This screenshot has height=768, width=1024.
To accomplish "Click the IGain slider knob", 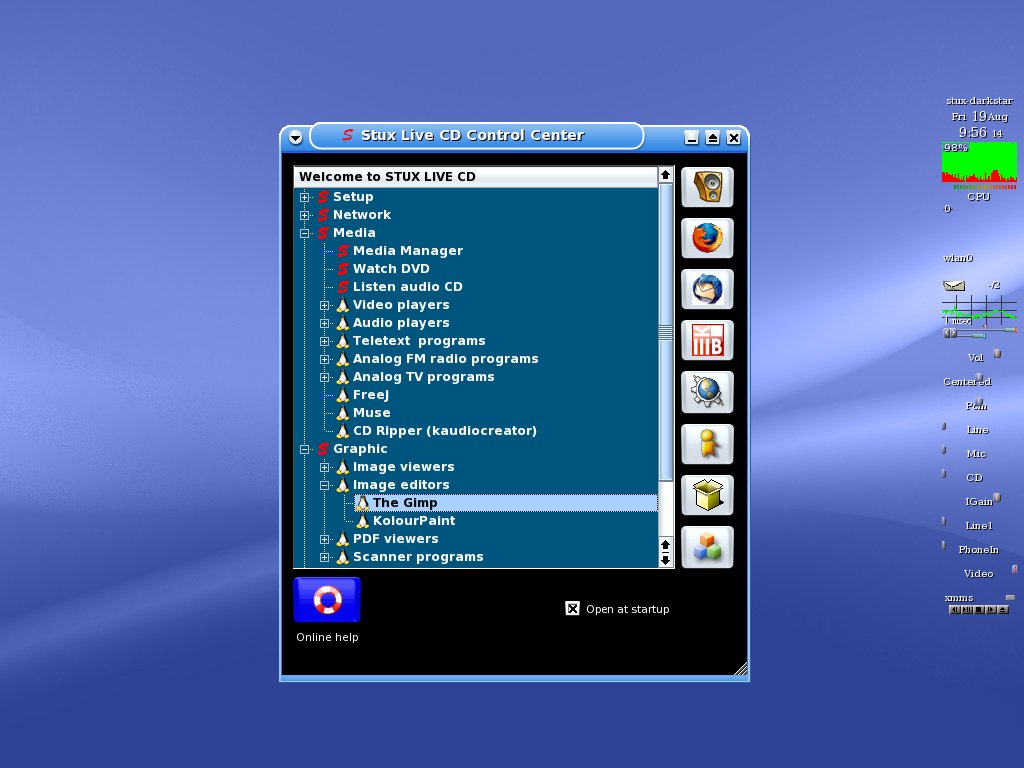I will [x=997, y=498].
